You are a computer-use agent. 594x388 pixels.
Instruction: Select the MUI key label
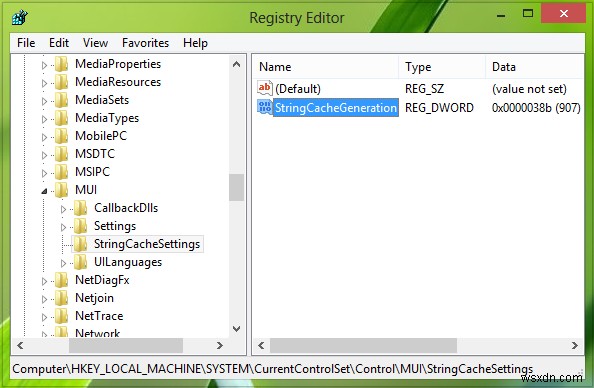point(86,190)
